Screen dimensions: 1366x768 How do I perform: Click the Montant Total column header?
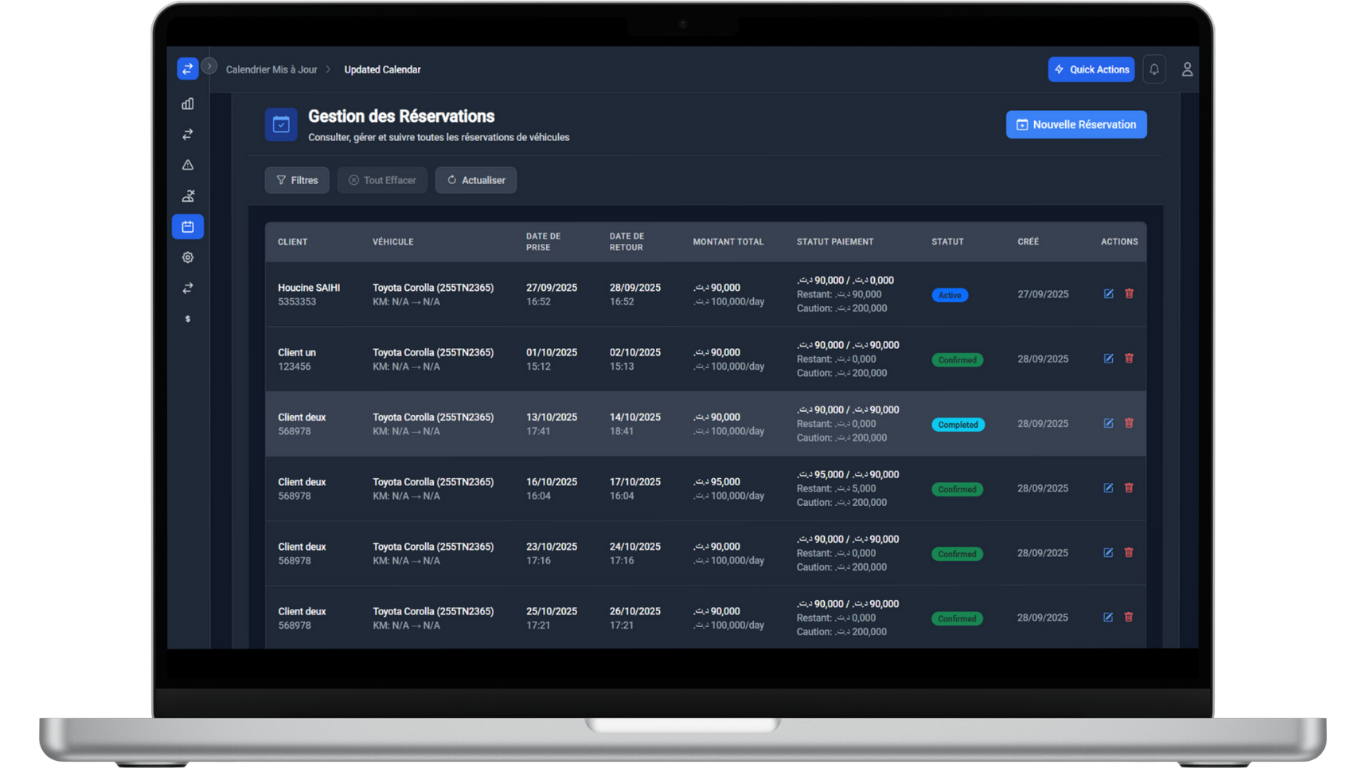tap(728, 242)
